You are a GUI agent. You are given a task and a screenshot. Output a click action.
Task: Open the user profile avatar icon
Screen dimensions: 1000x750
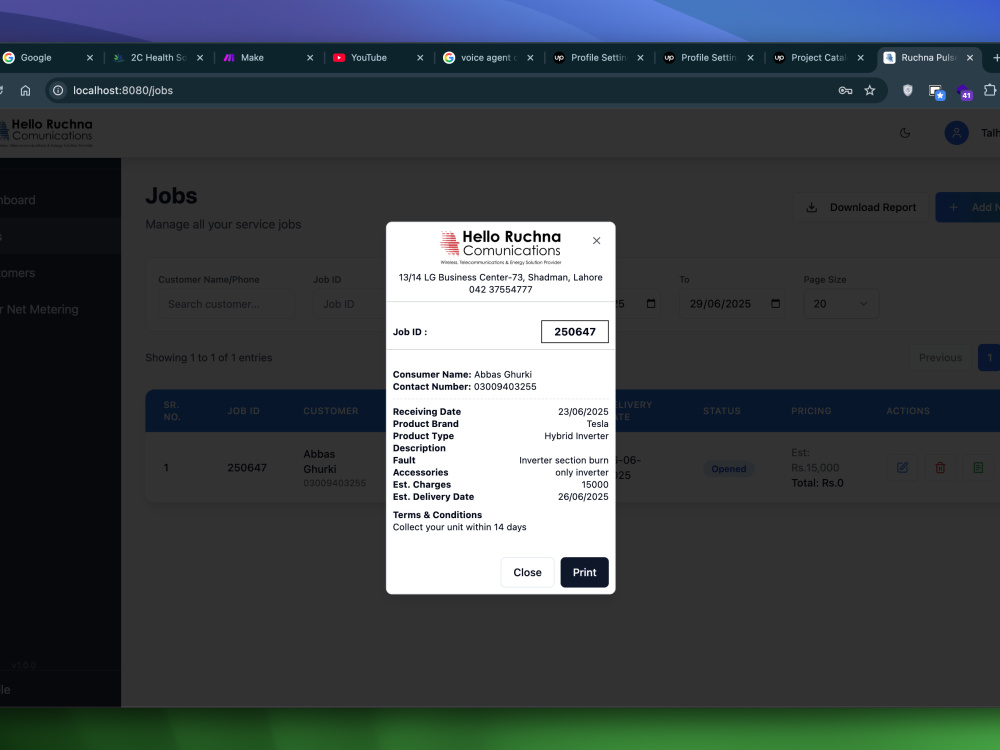pyautogui.click(x=956, y=133)
